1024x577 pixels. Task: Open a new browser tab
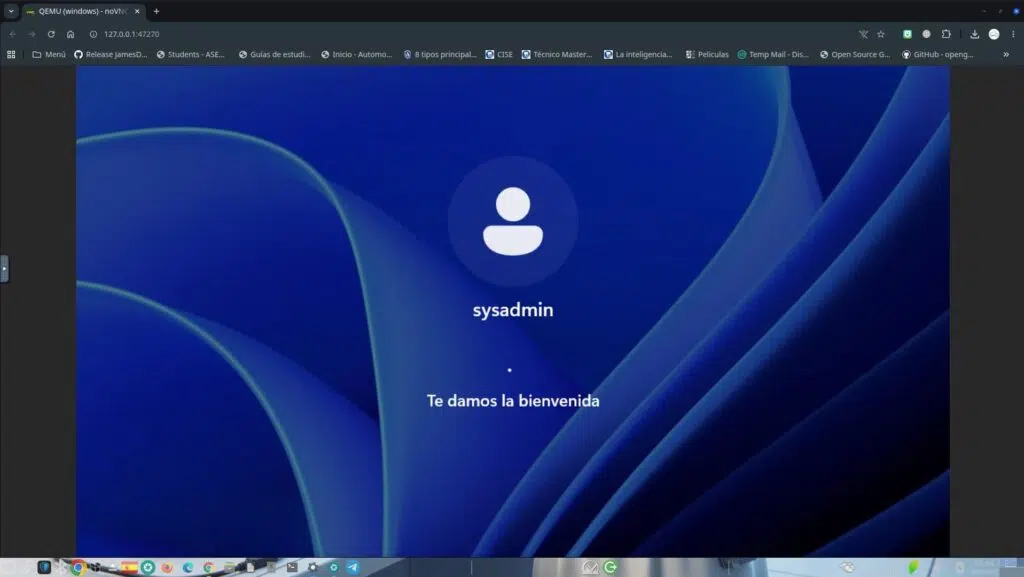click(x=156, y=11)
